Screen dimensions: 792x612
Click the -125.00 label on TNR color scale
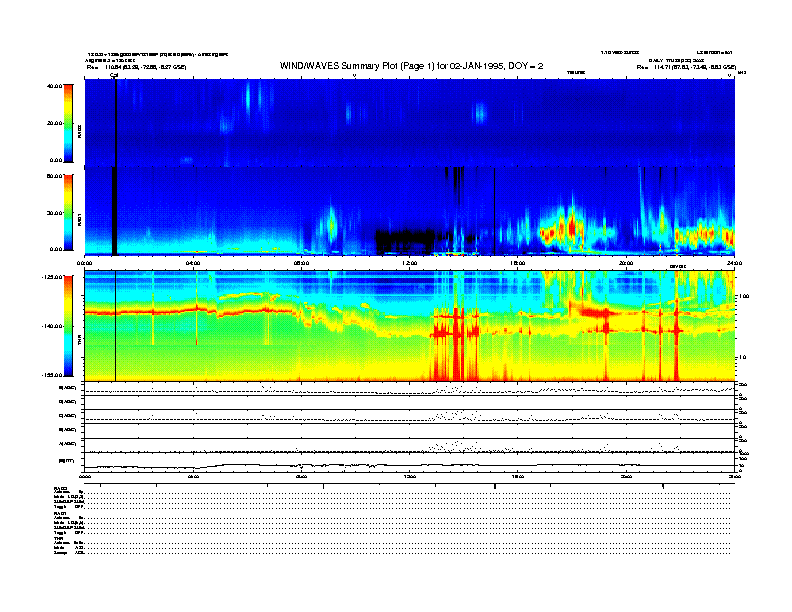click(52, 277)
